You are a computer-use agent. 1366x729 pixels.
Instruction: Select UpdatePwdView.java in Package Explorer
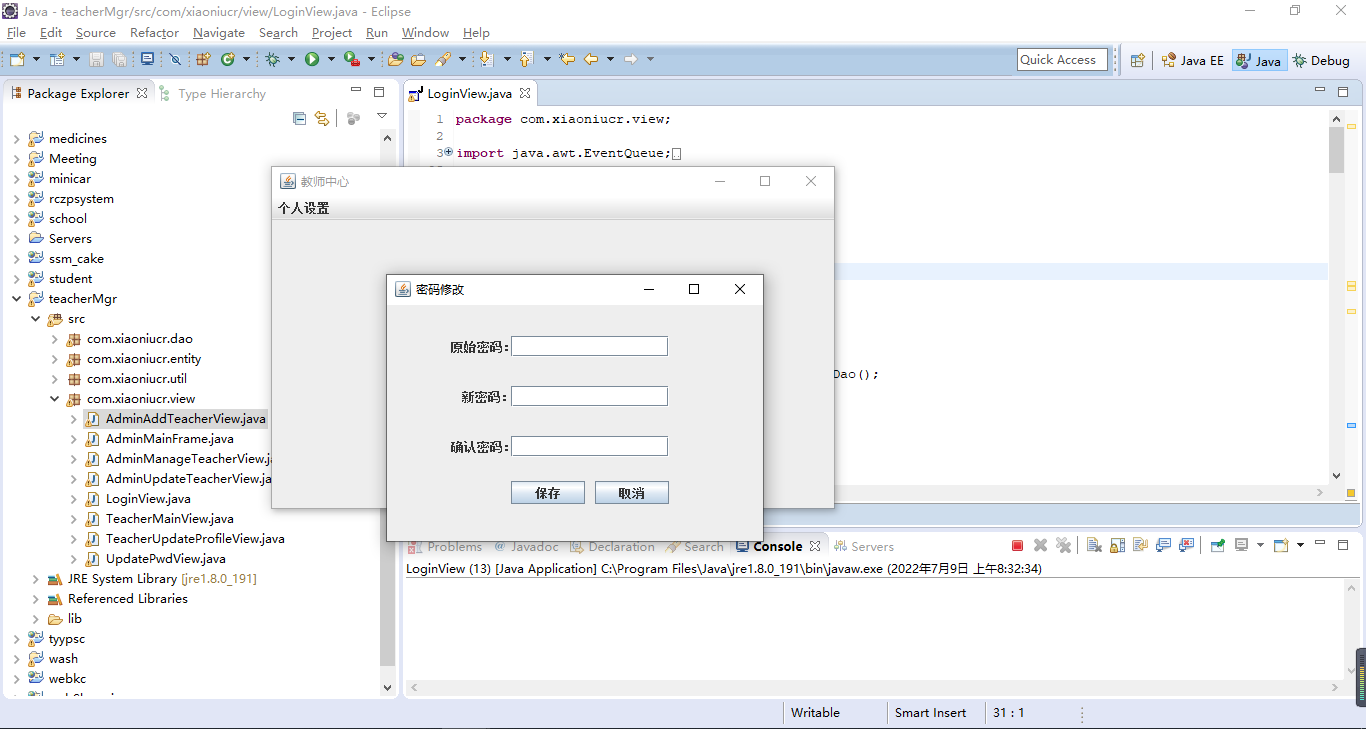coord(165,558)
